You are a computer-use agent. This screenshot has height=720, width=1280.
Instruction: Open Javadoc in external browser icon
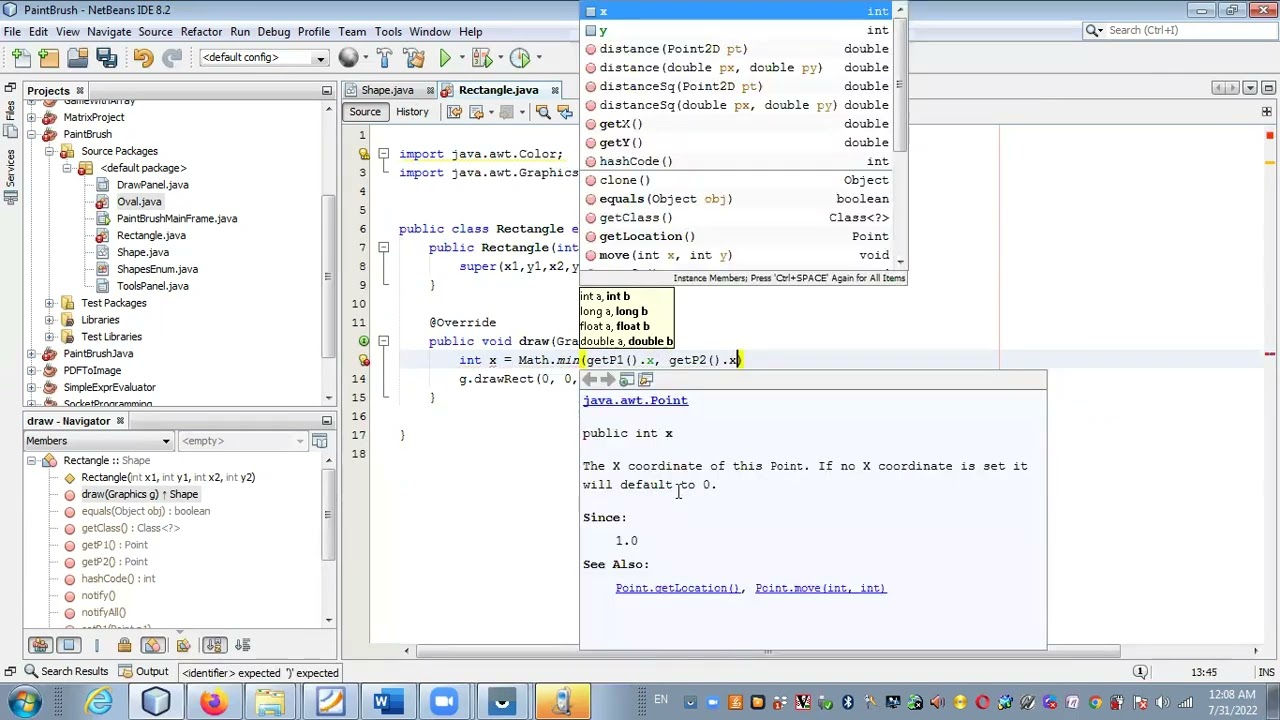click(627, 380)
